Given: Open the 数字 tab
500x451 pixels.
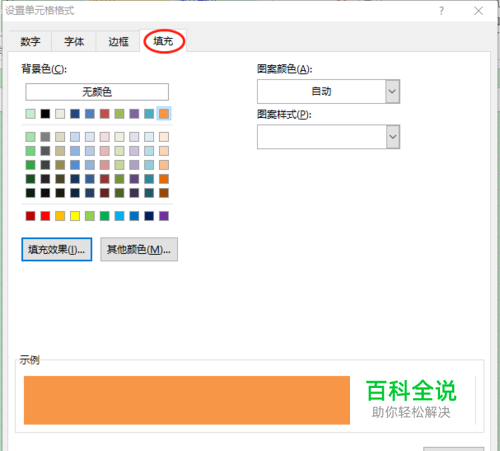Looking at the screenshot, I should pos(30,41).
